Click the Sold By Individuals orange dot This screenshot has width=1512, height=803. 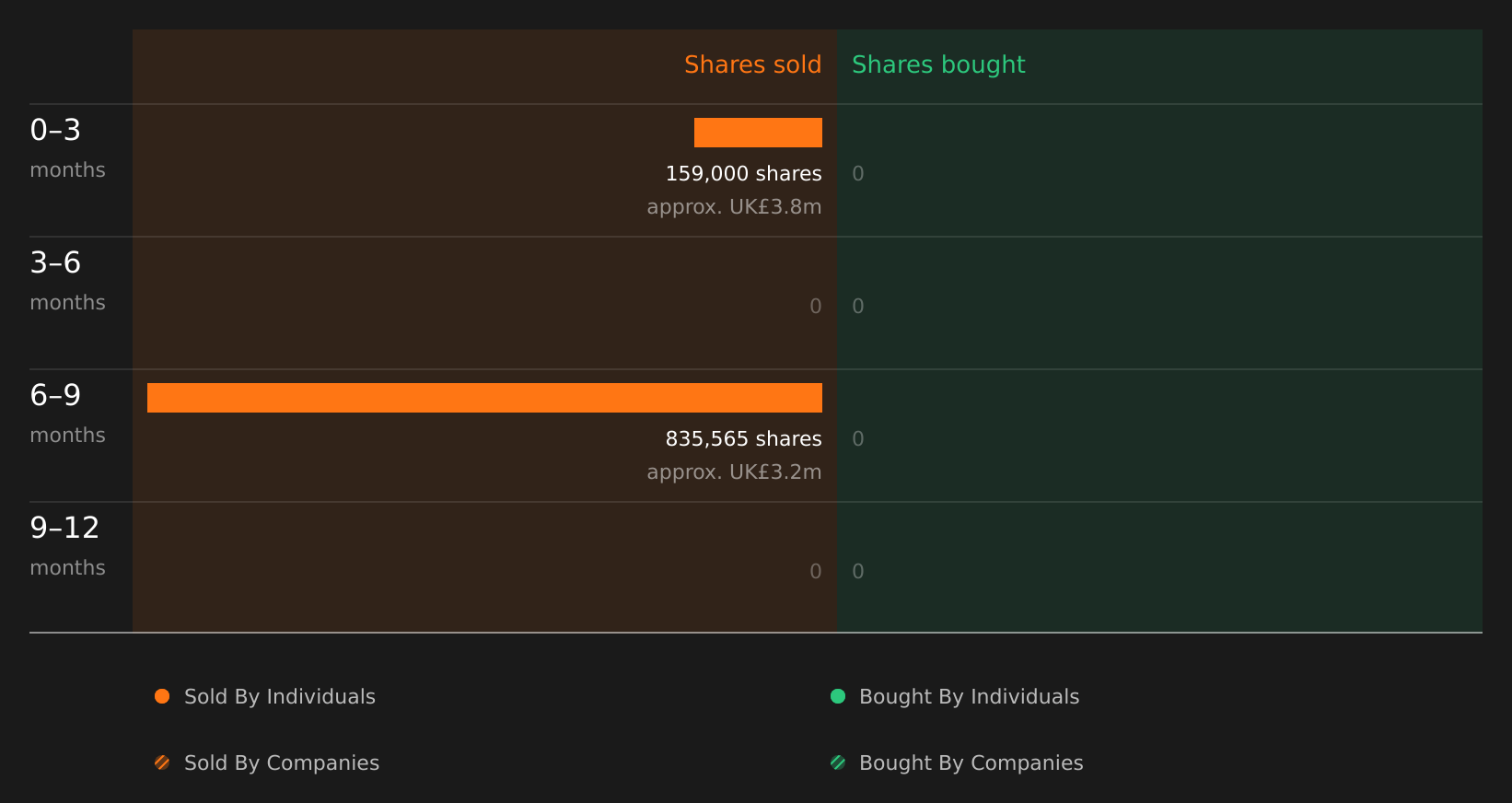(162, 696)
